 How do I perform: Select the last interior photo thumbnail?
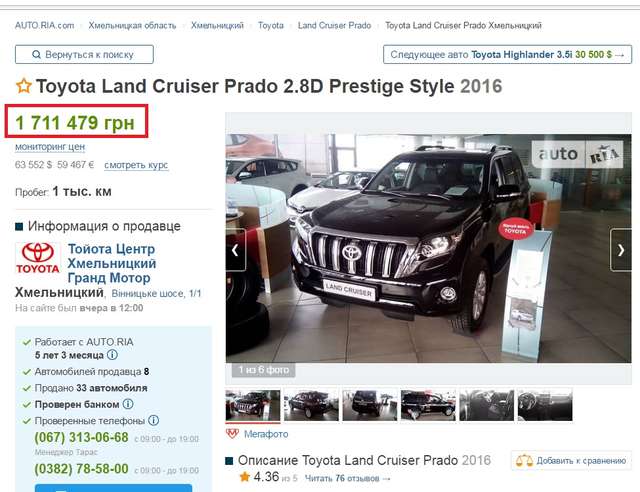[545, 405]
